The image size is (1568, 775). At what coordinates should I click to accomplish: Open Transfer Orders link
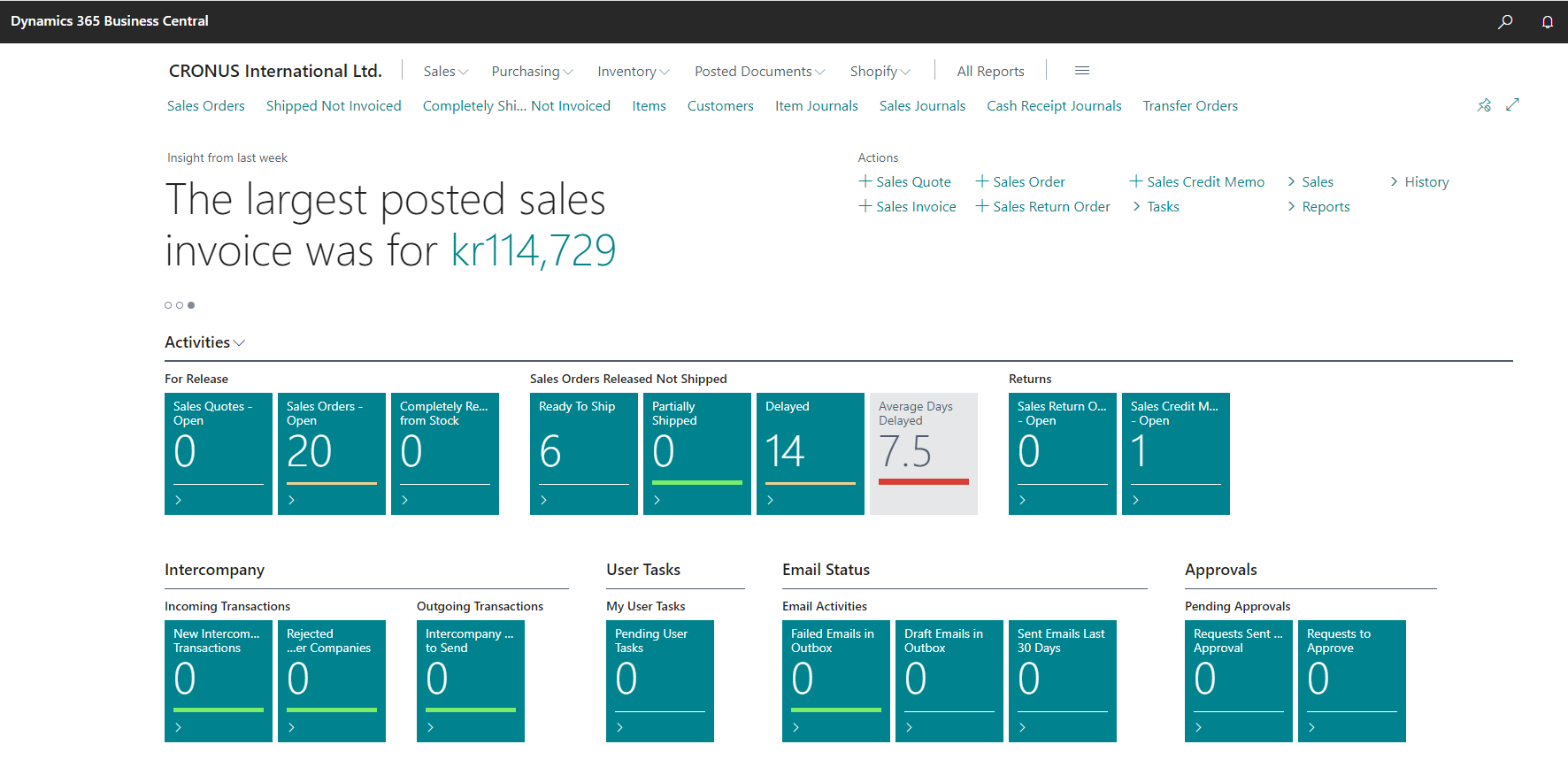[1190, 105]
